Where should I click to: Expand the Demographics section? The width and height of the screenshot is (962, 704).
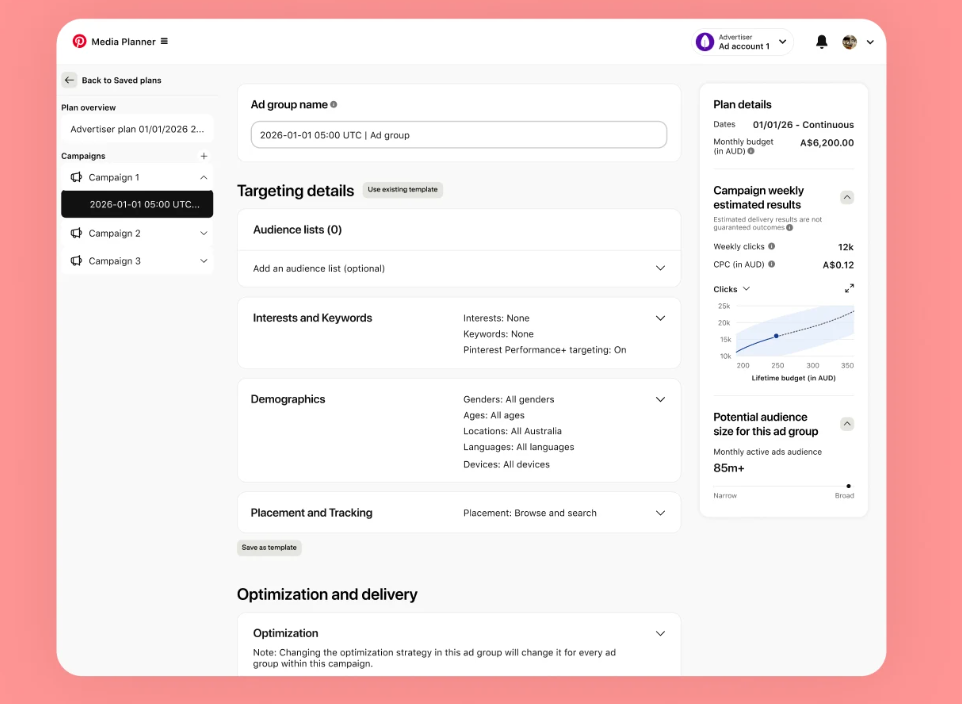660,399
